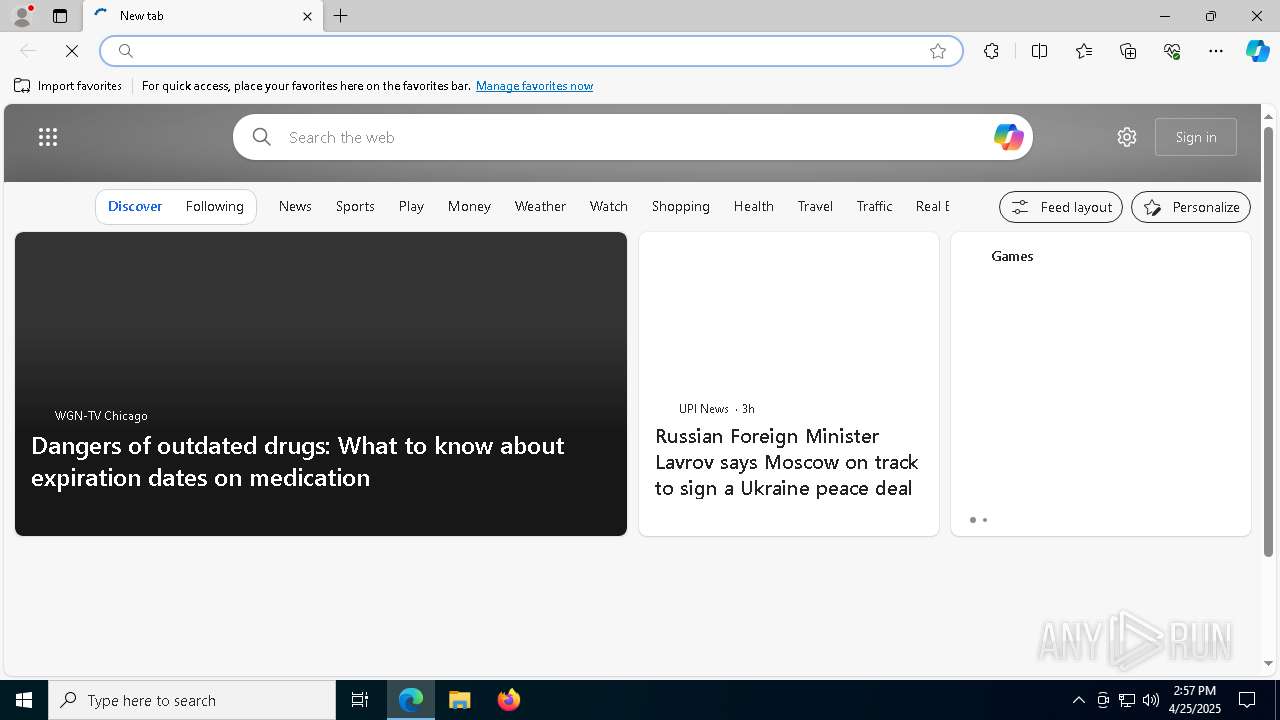
Task: Select the Discover feed tab
Action: tap(135, 206)
